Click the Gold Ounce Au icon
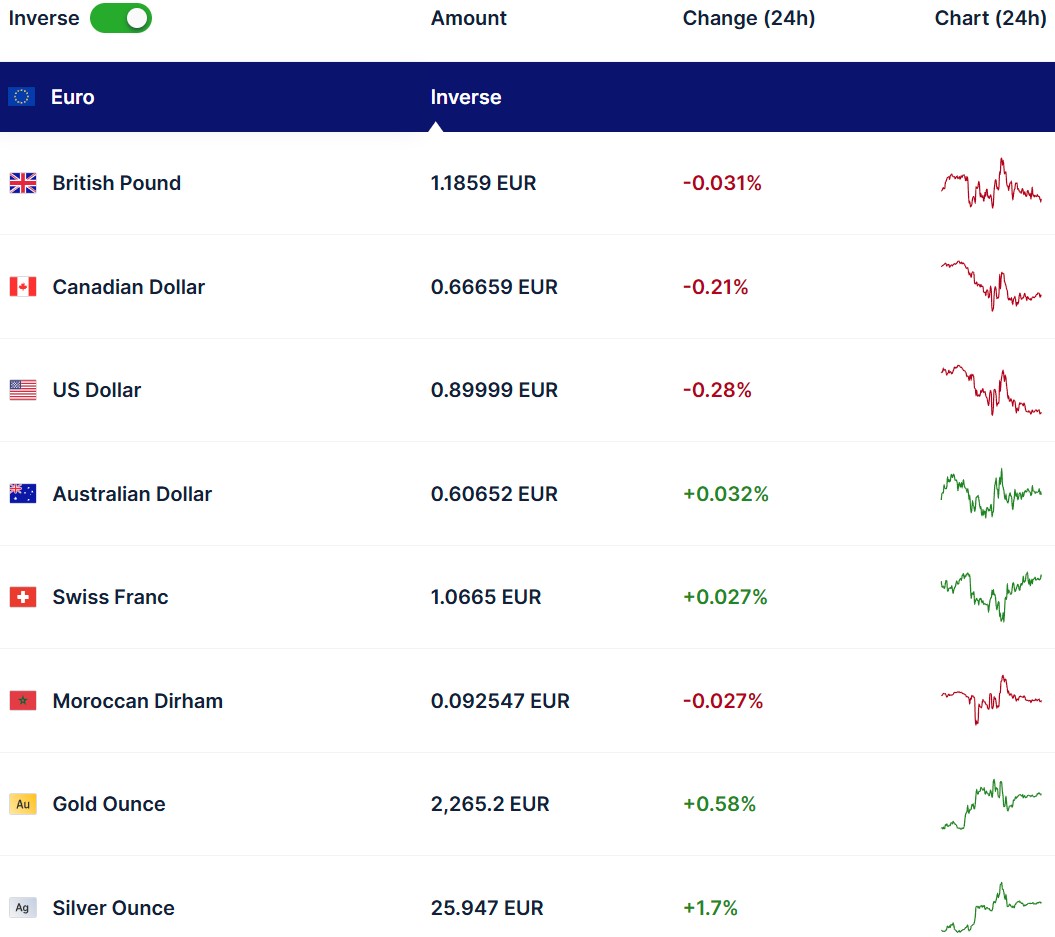 click(23, 804)
